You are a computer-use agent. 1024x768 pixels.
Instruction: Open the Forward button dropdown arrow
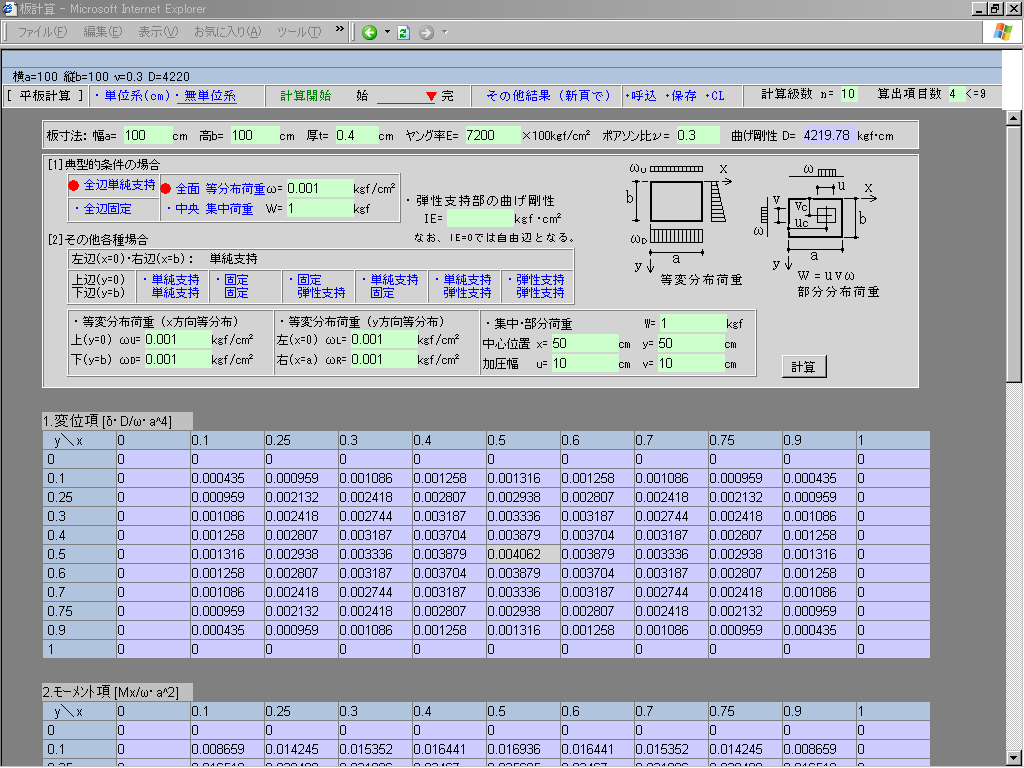click(444, 32)
